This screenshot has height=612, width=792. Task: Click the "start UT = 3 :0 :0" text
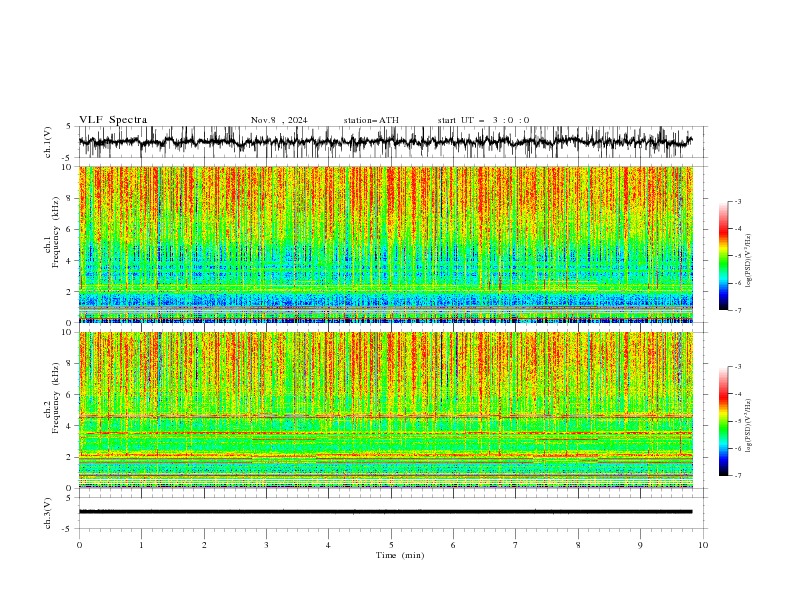coord(483,120)
